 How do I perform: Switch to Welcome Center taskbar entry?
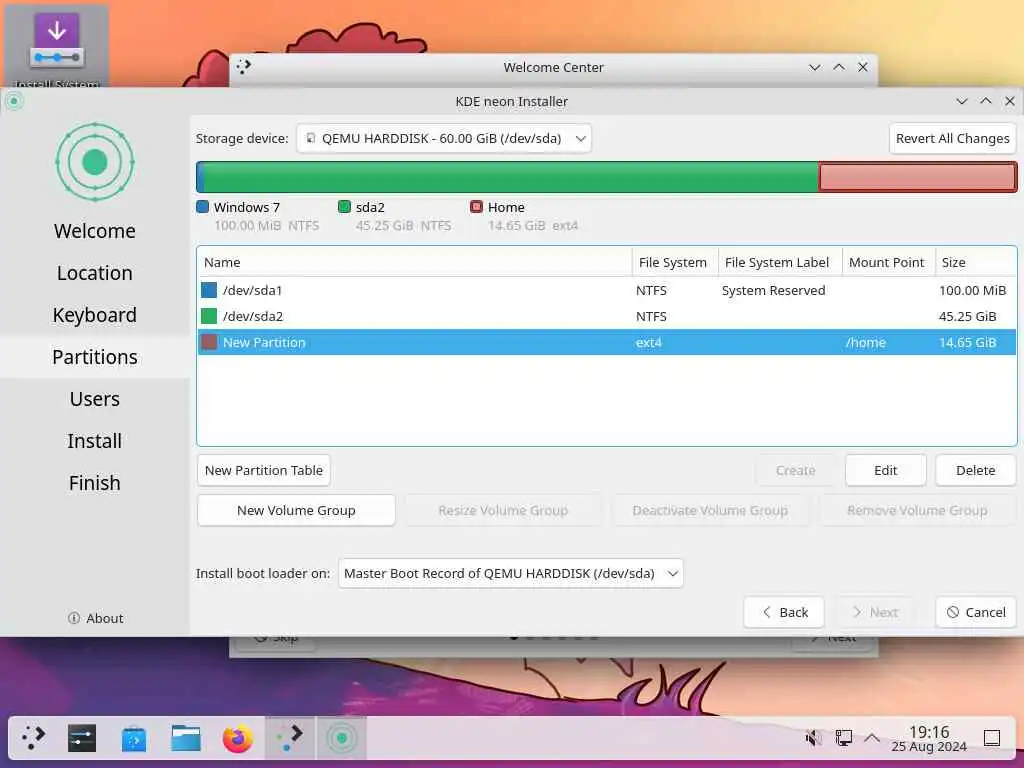[290, 738]
